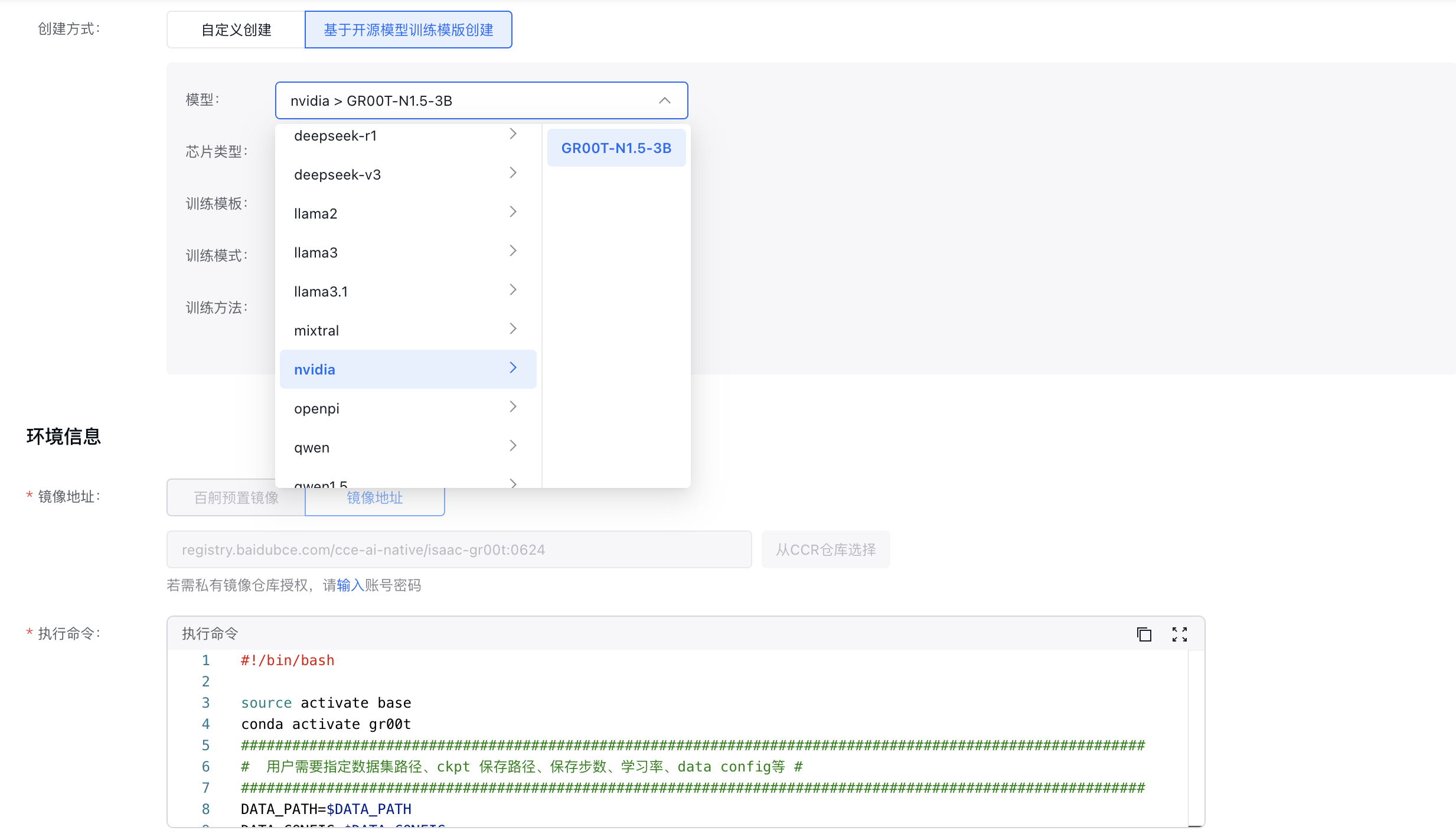Select deepseek-r1 in model list
1456x840 pixels.
408,135
